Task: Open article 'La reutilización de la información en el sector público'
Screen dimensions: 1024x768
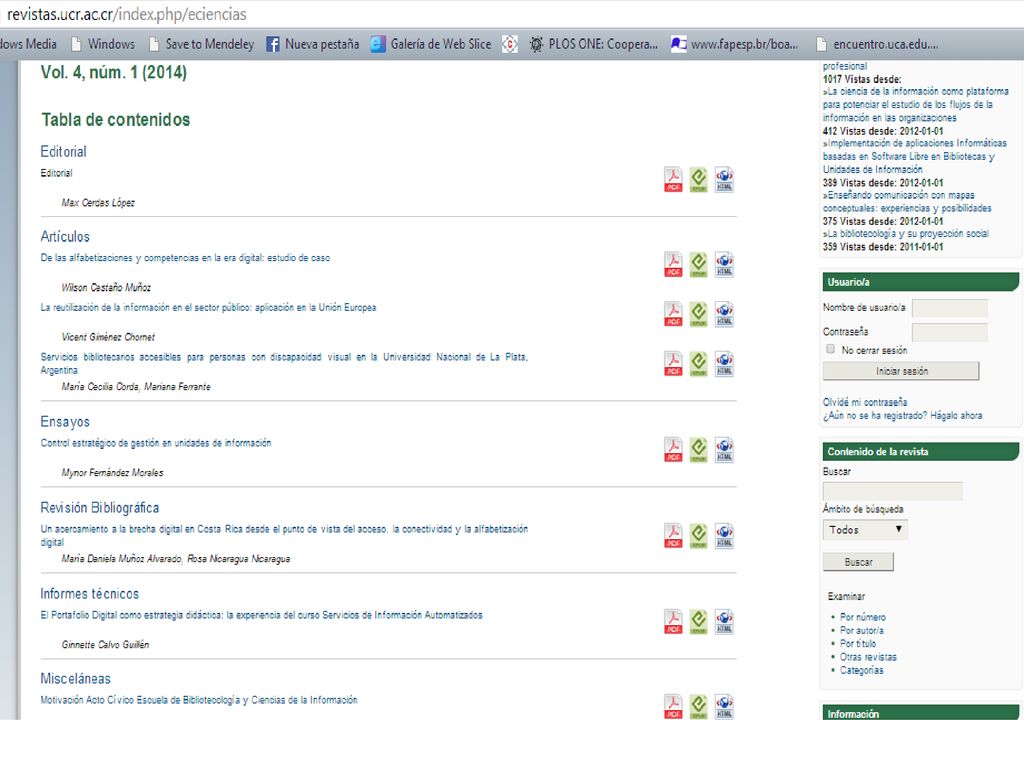Action: click(208, 308)
